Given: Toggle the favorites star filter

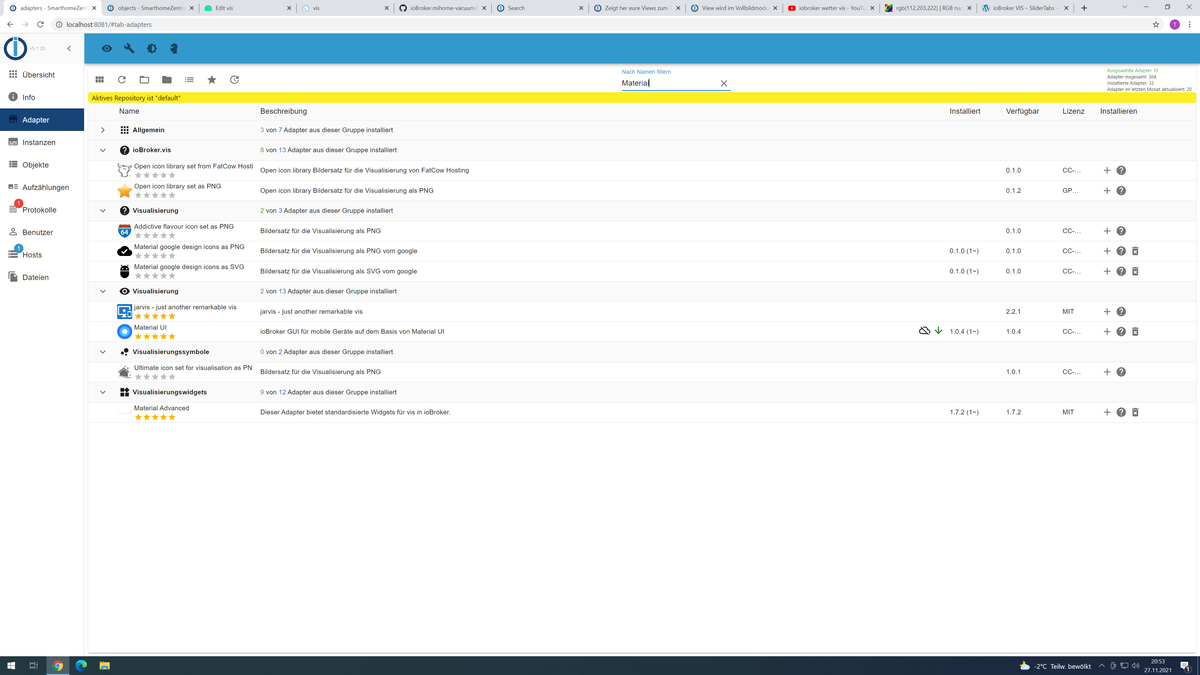Looking at the screenshot, I should [x=212, y=80].
